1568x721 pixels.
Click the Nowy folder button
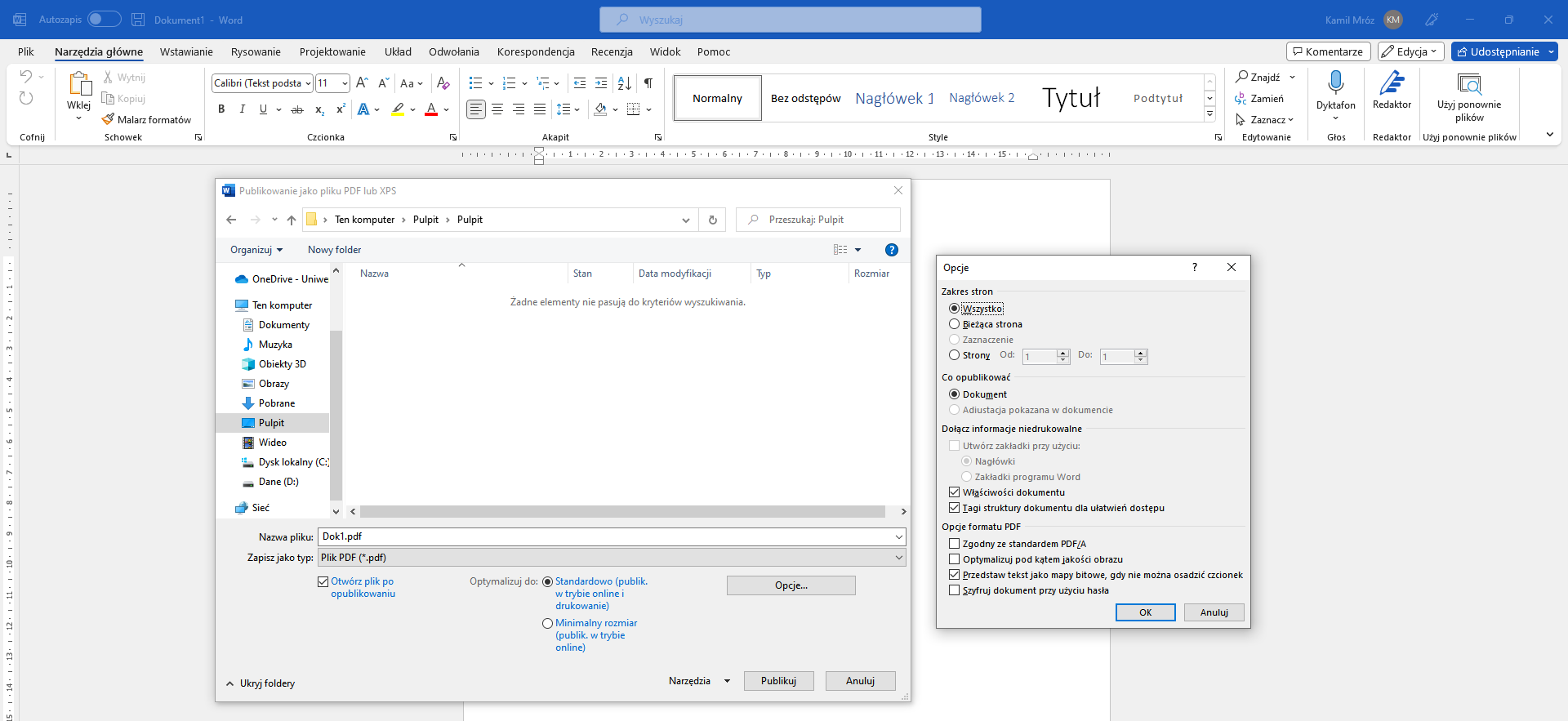(334, 250)
